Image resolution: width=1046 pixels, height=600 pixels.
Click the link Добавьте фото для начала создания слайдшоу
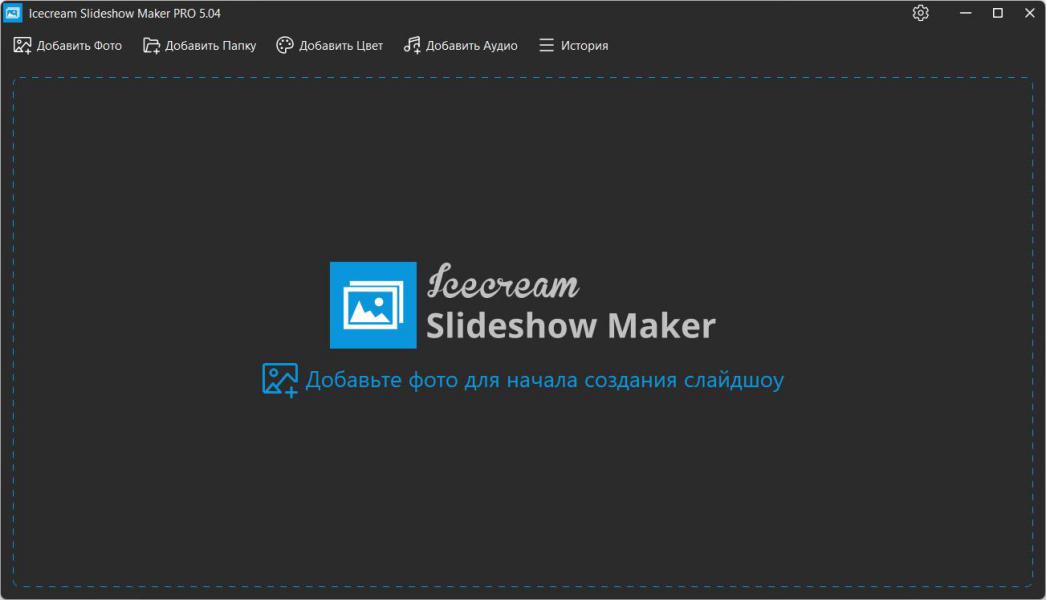[523, 380]
